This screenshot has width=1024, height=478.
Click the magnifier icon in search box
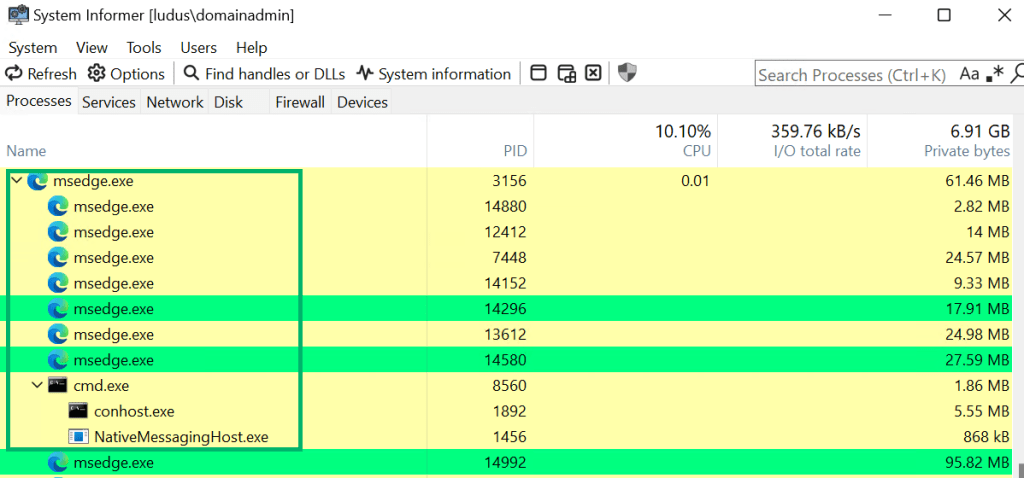coord(1016,74)
